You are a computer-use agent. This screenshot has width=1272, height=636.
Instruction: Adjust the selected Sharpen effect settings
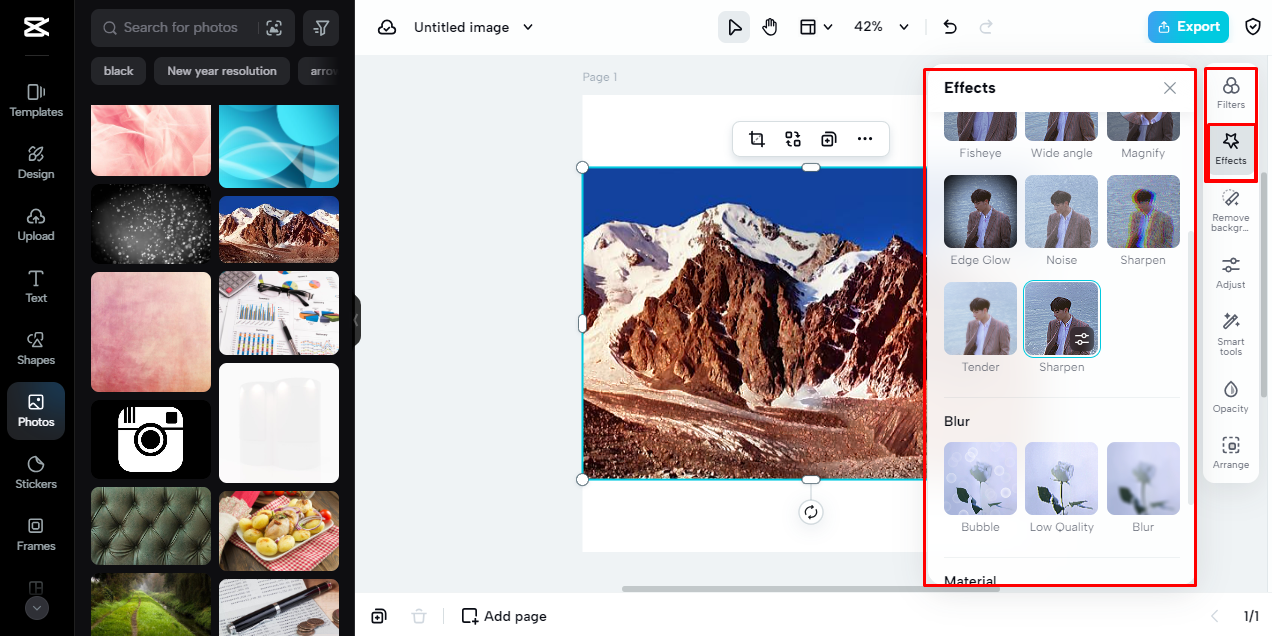tap(1082, 340)
